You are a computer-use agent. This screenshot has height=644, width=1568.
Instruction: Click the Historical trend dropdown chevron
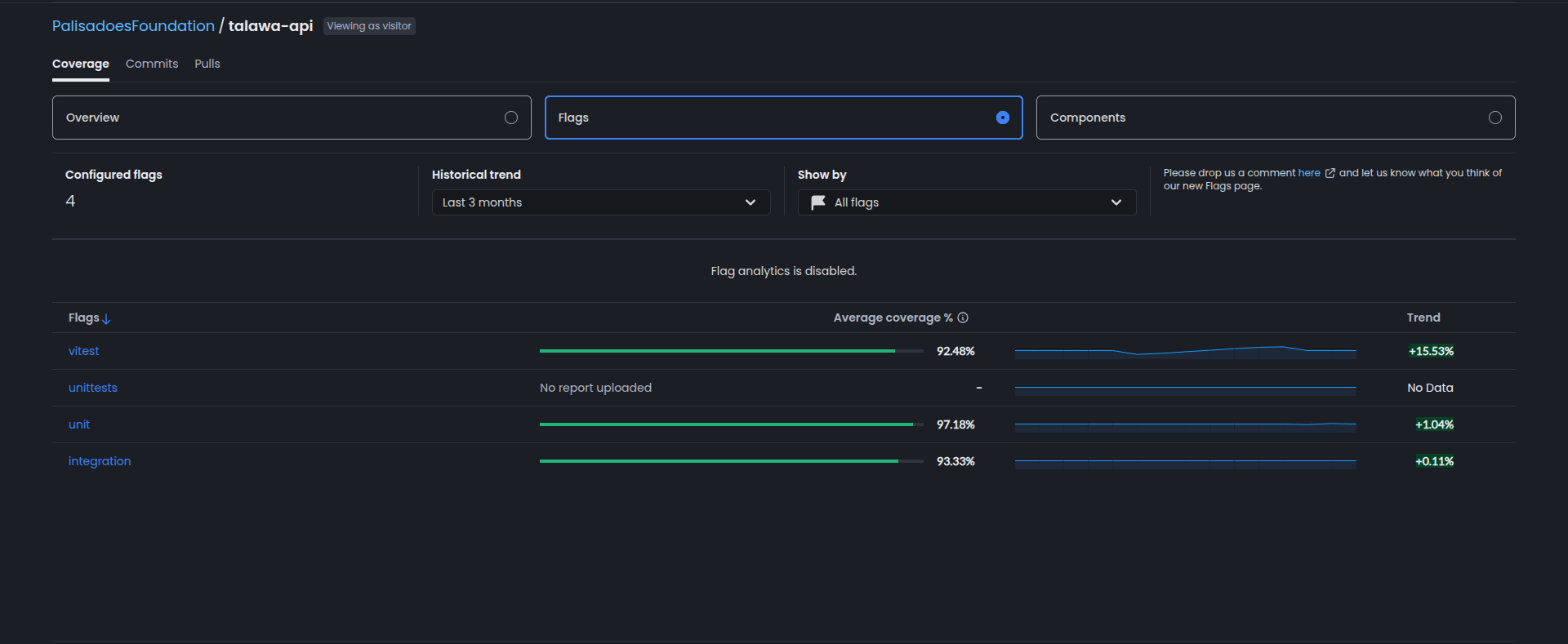(x=750, y=202)
